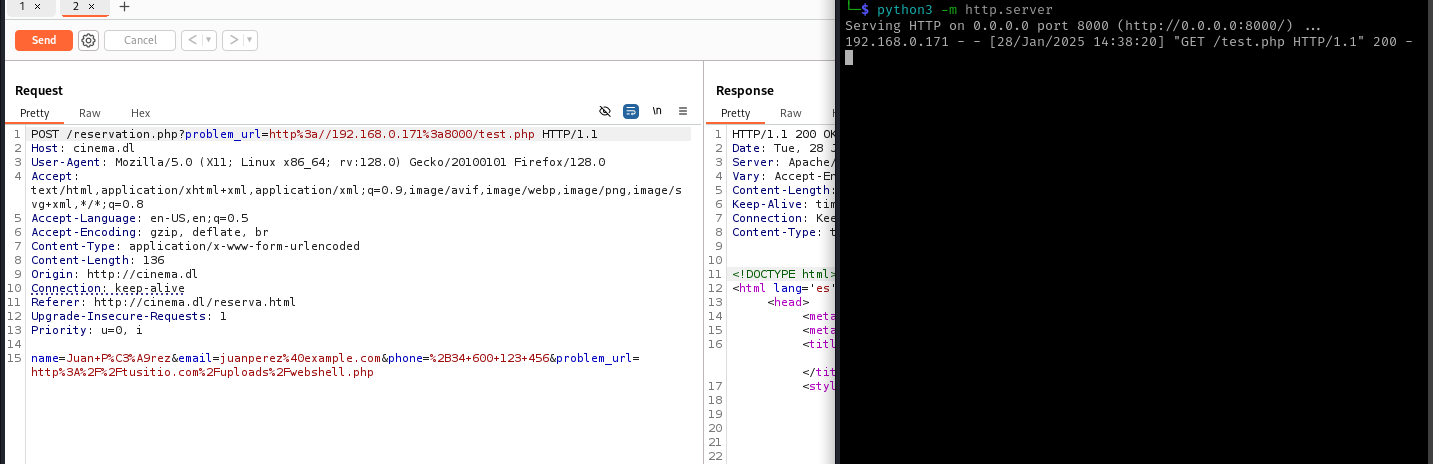Add a new Repeater tab with plus icon
Screen dimensions: 1433x464
(124, 6)
